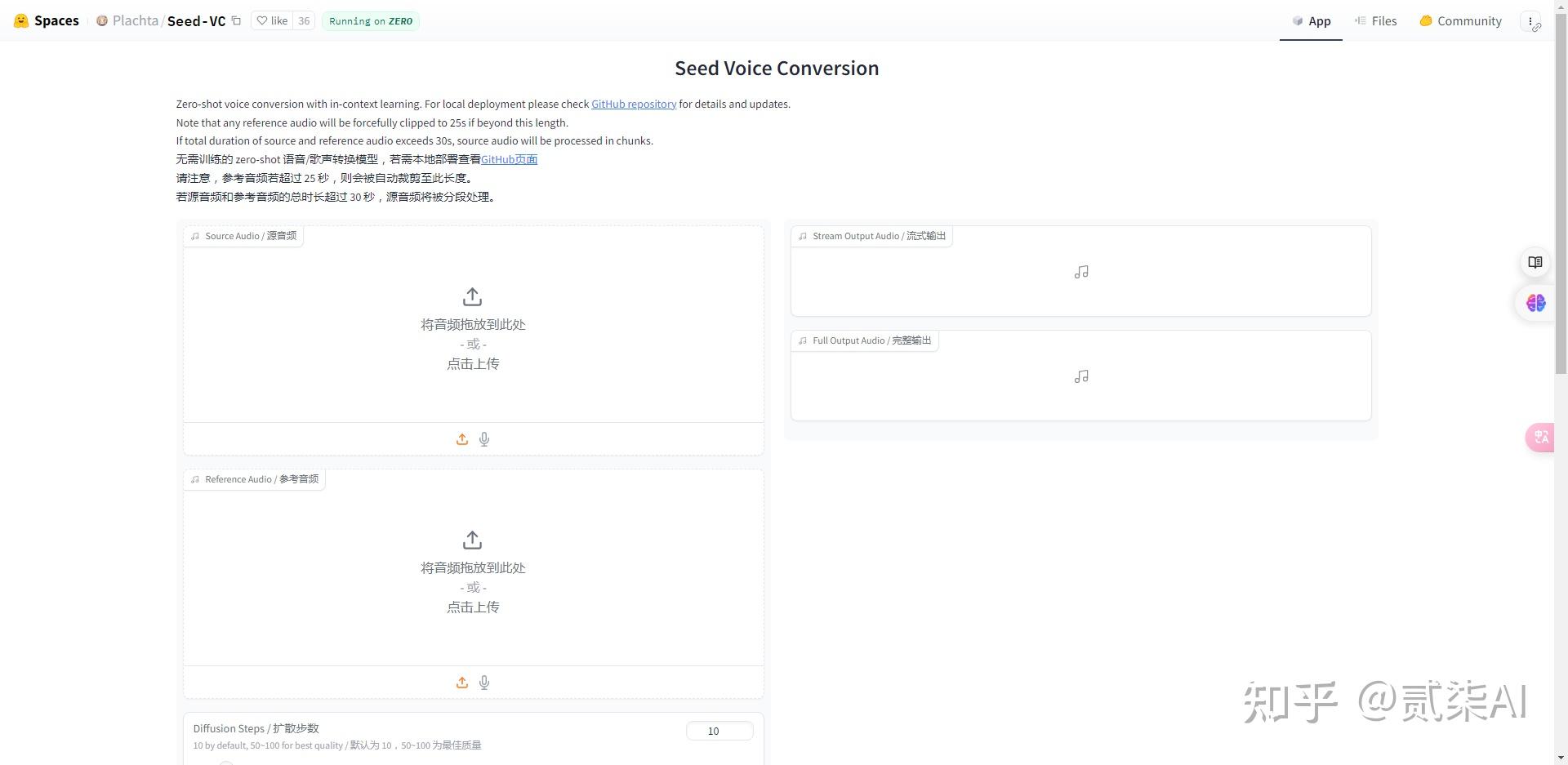Copy the space name with the copy icon

click(x=236, y=20)
